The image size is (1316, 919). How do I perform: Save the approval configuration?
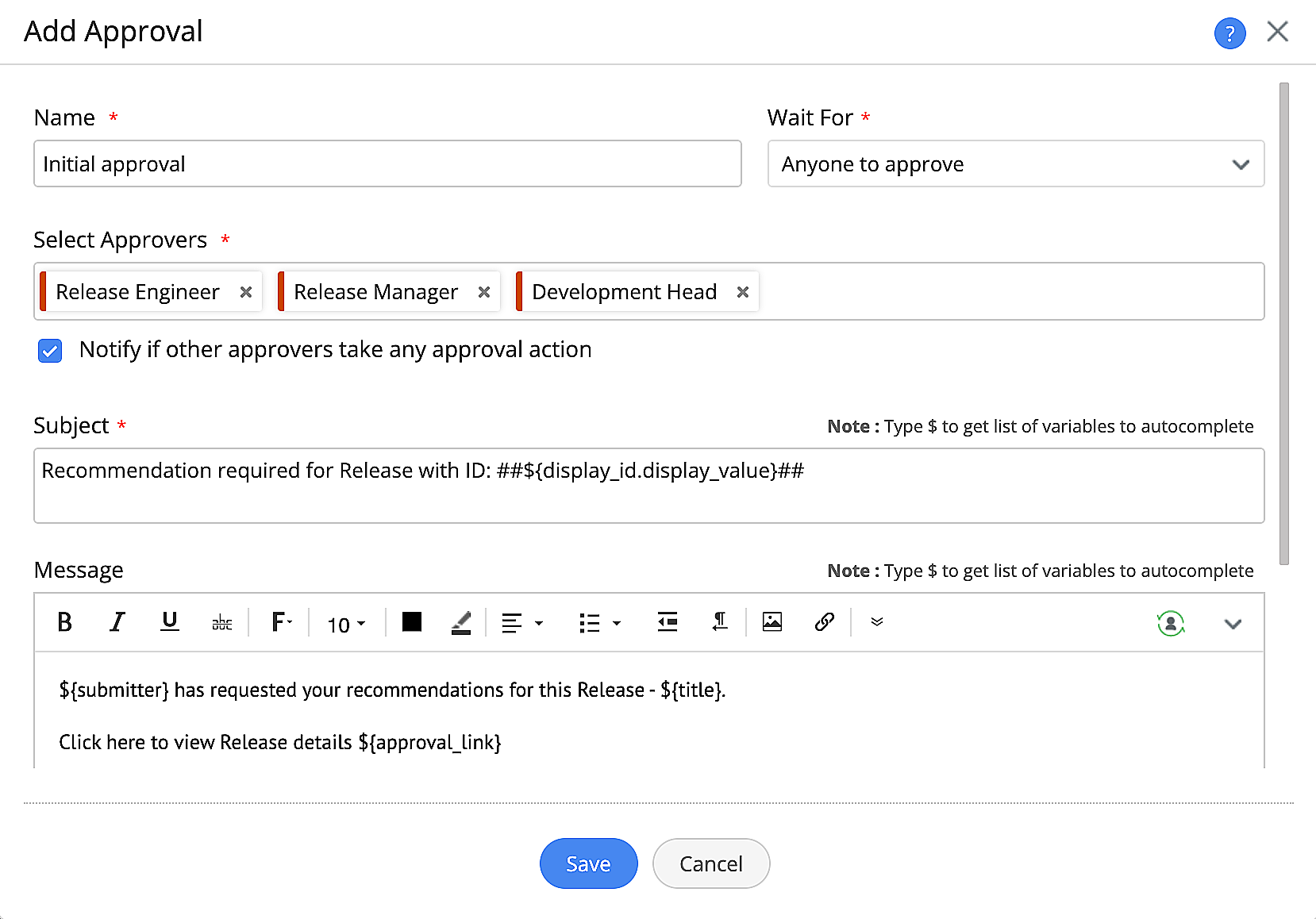587,863
